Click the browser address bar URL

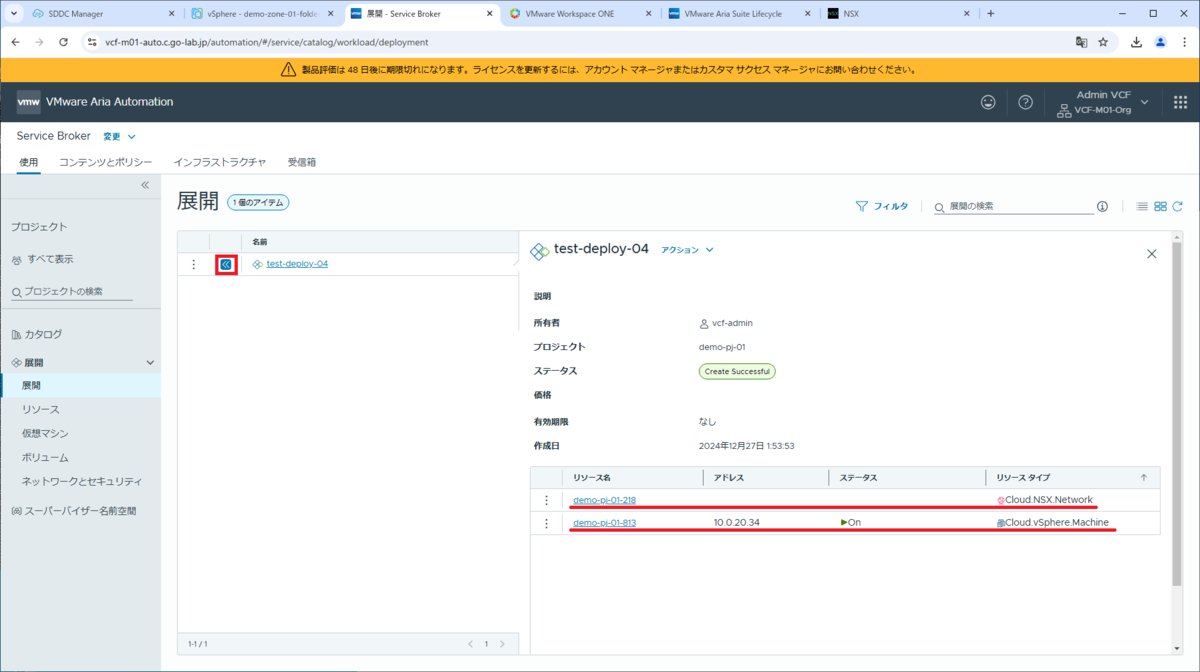266,43
